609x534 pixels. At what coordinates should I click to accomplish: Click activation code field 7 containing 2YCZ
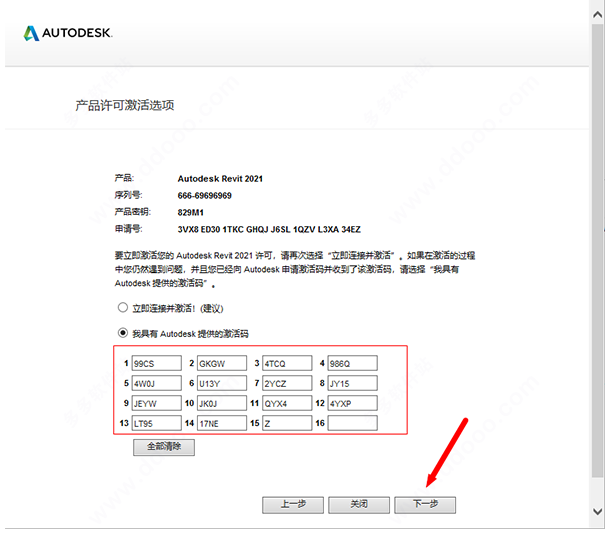[x=287, y=383]
